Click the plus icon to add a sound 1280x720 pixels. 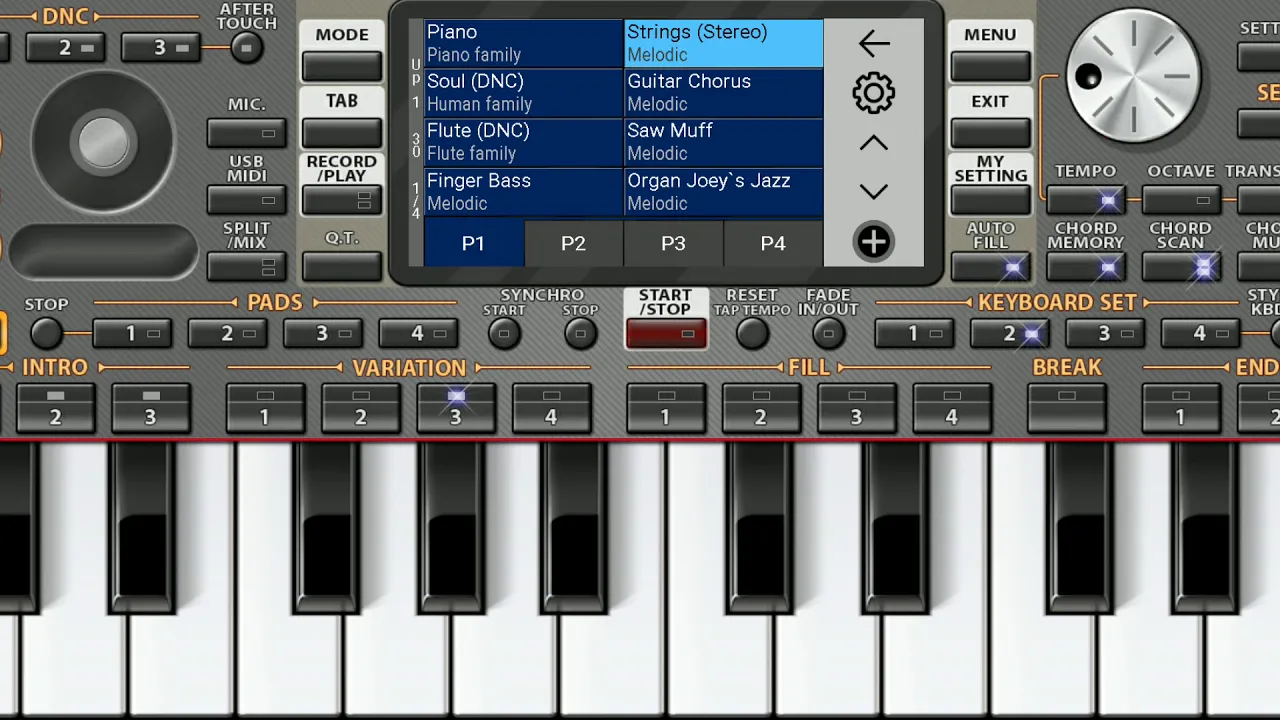click(873, 242)
